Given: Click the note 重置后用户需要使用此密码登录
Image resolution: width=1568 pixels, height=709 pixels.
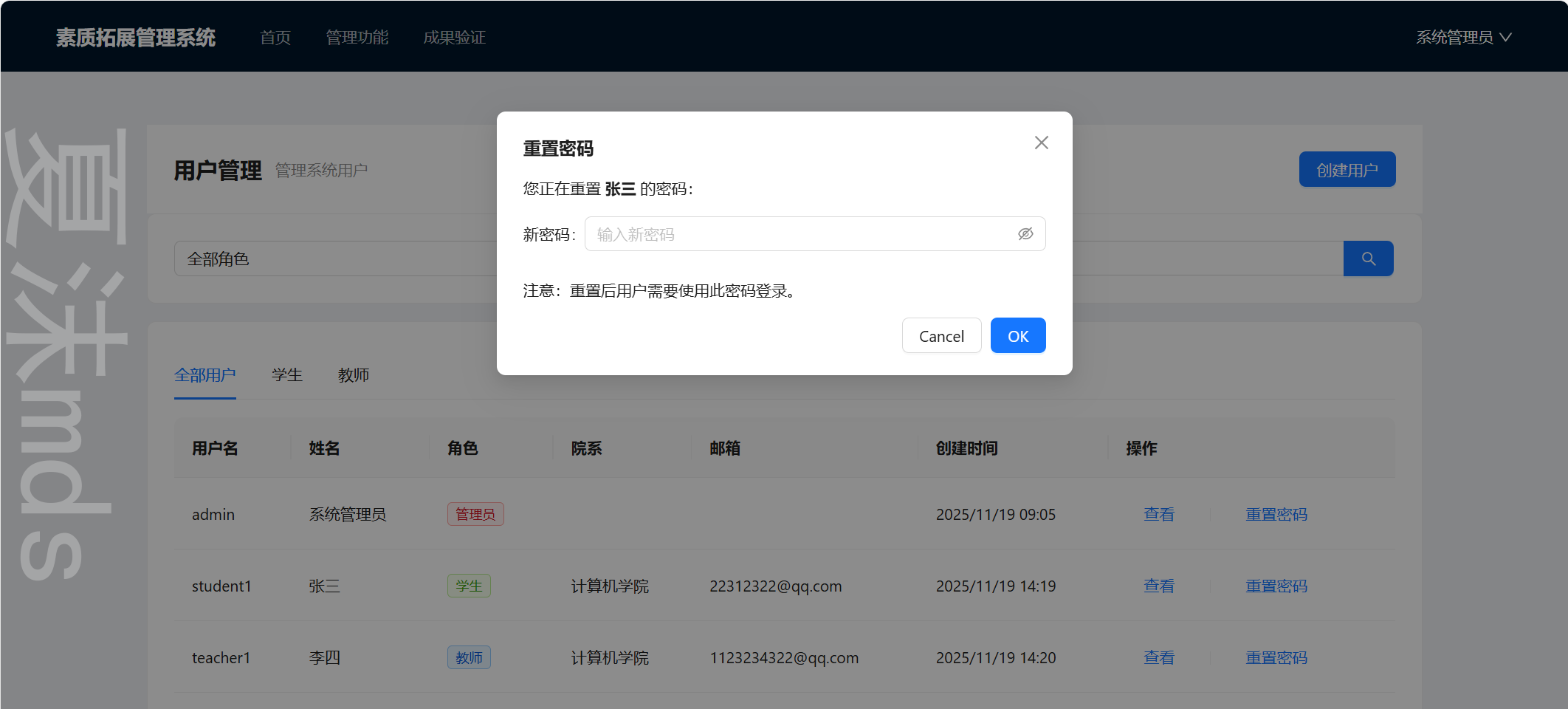Looking at the screenshot, I should tap(682, 291).
